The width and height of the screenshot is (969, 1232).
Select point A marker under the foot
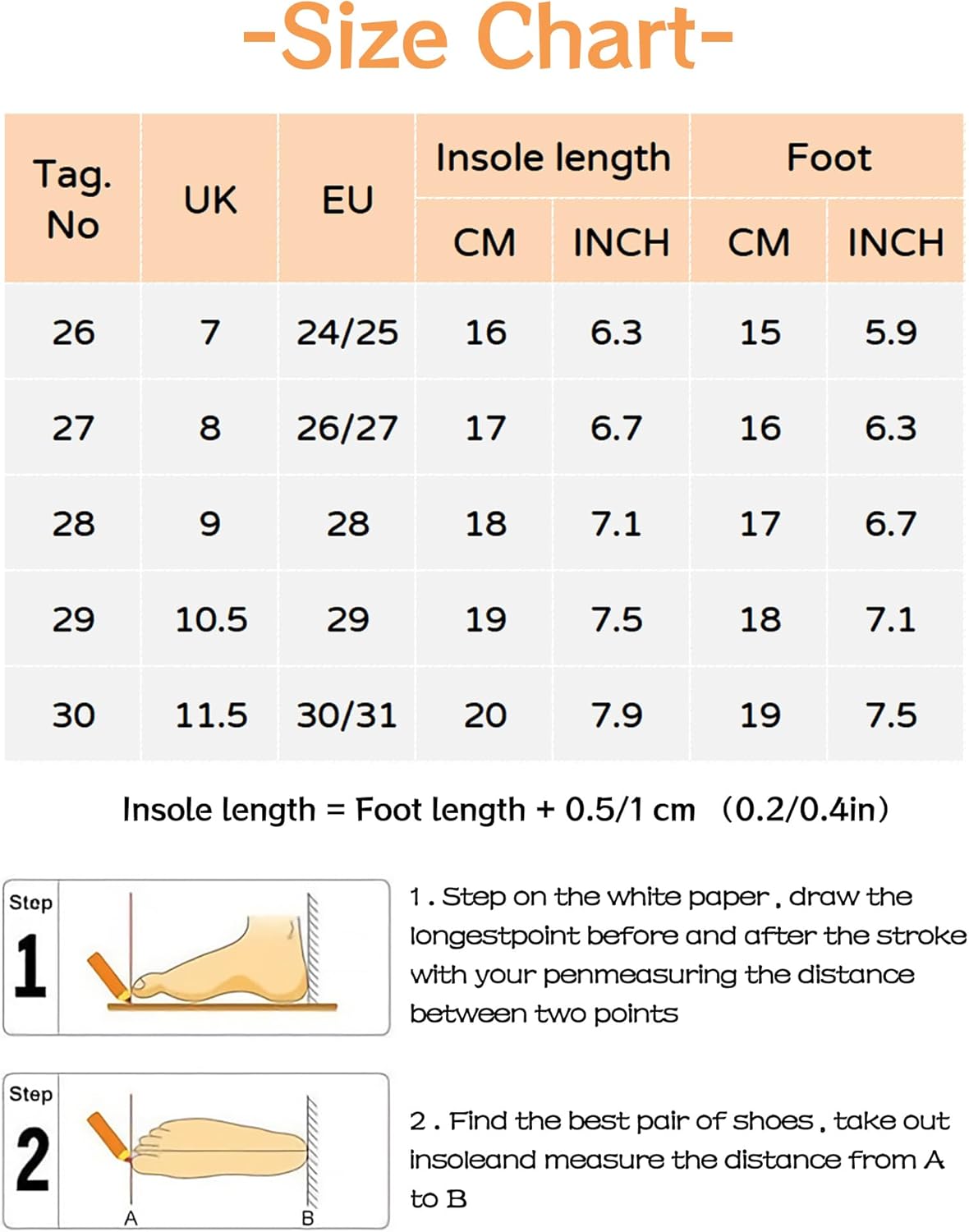pyautogui.click(x=131, y=1218)
